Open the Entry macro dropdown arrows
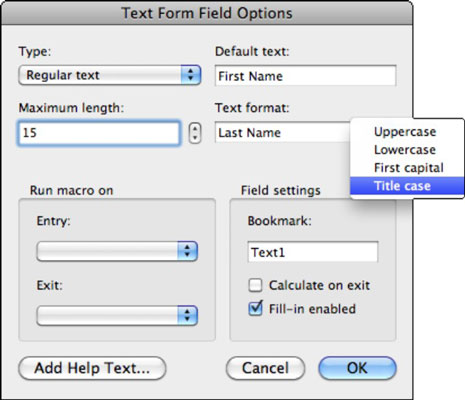The height and width of the screenshot is (400, 465). point(187,251)
